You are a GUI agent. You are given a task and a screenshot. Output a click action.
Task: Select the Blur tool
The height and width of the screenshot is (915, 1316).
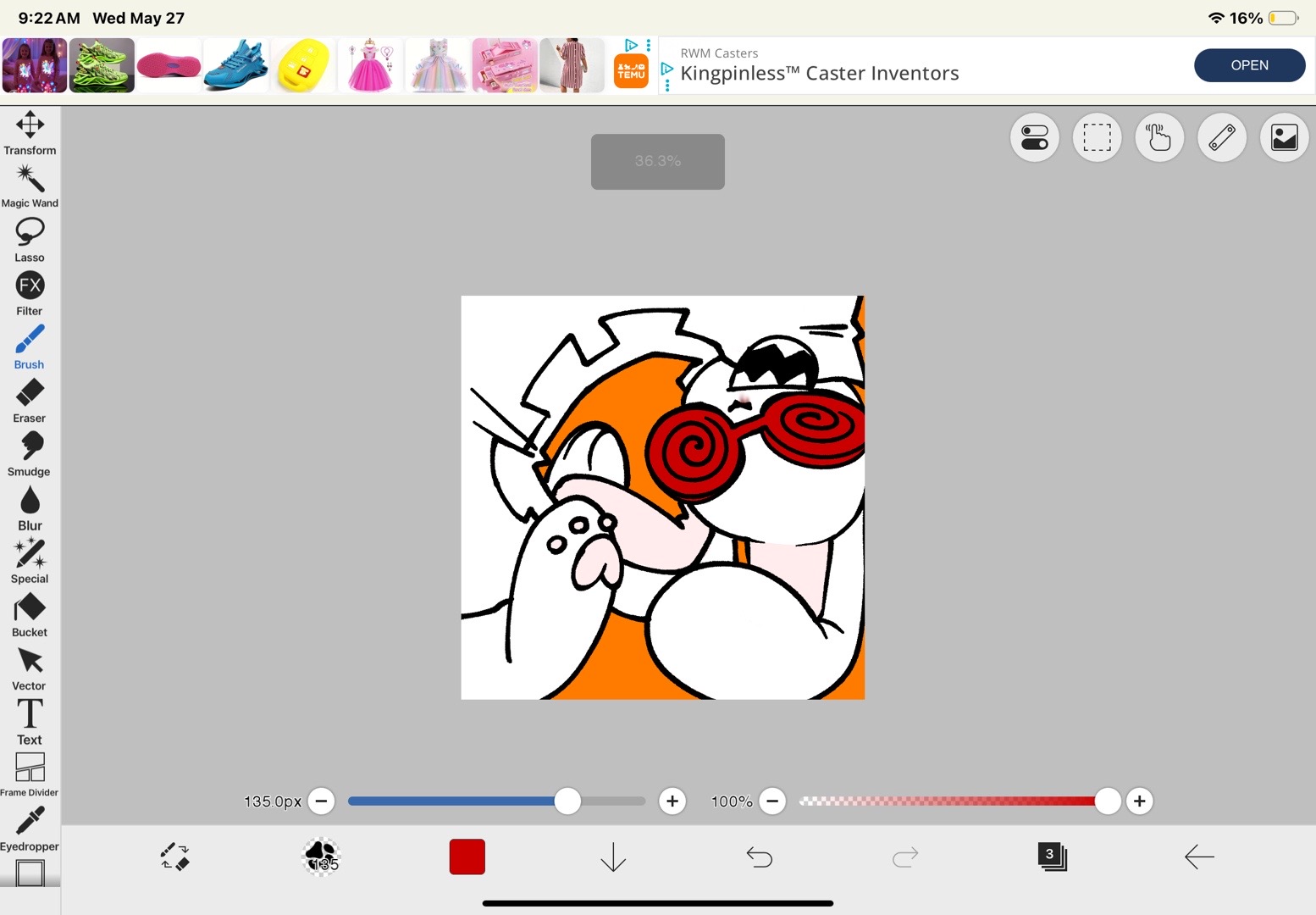coord(30,507)
